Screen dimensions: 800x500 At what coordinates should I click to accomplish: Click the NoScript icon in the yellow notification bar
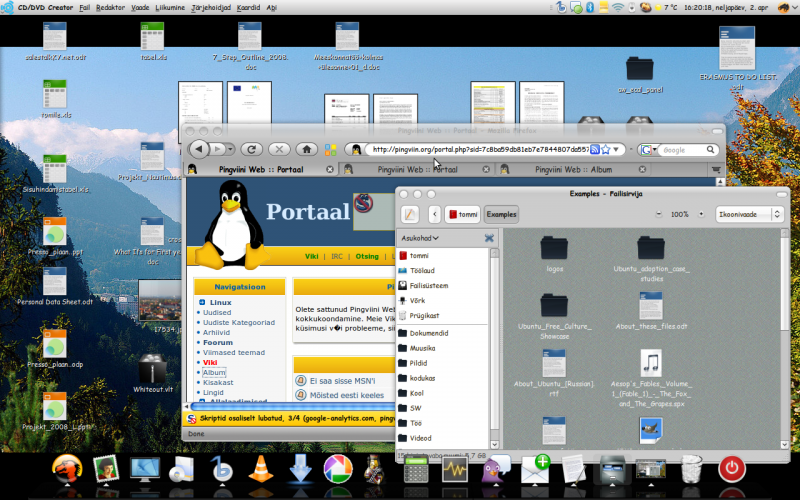pyautogui.click(x=191, y=419)
